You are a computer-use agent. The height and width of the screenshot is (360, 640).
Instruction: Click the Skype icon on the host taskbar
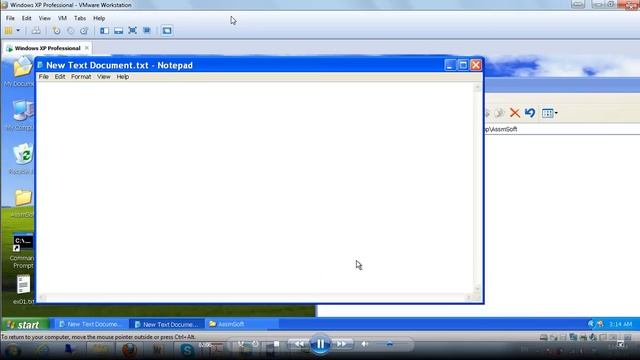point(187,350)
